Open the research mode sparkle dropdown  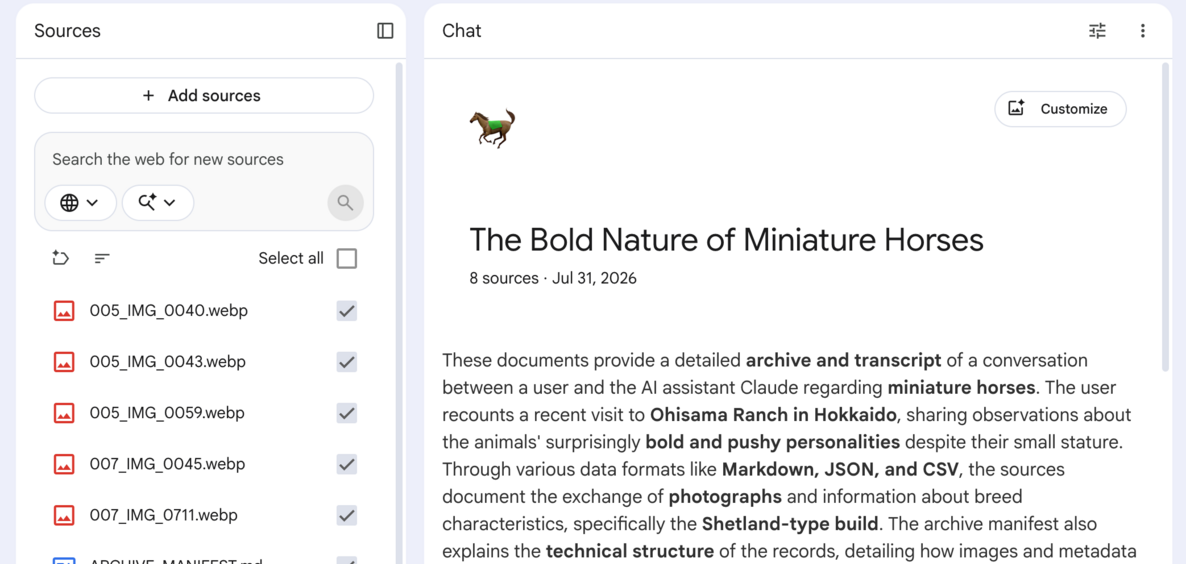point(158,203)
